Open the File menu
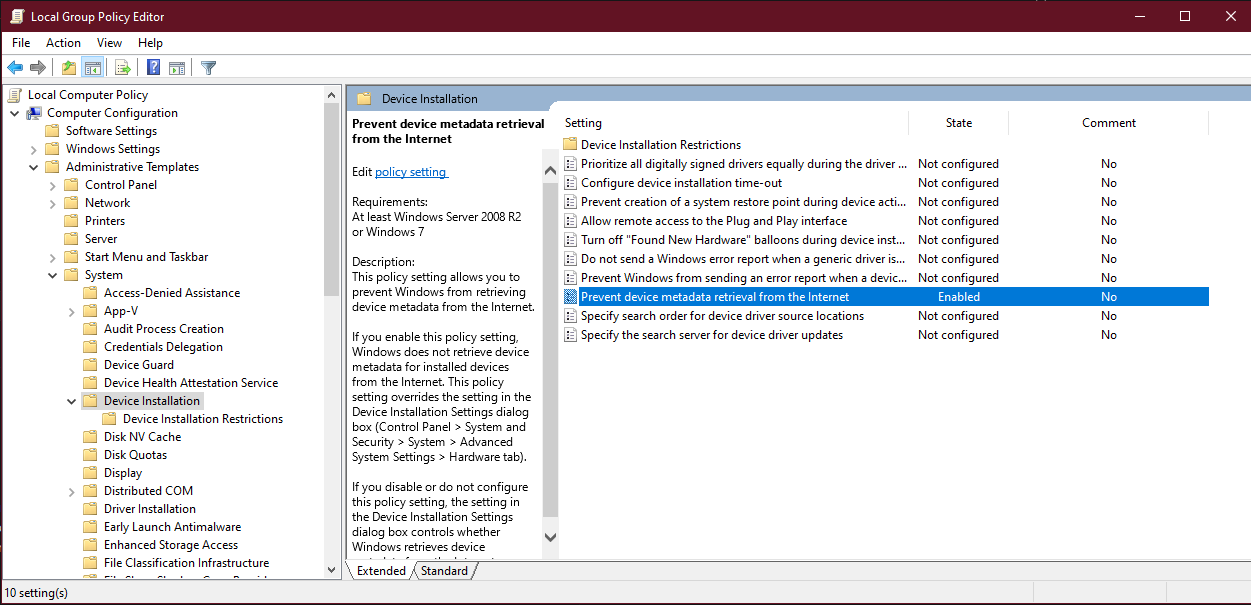 coord(21,43)
